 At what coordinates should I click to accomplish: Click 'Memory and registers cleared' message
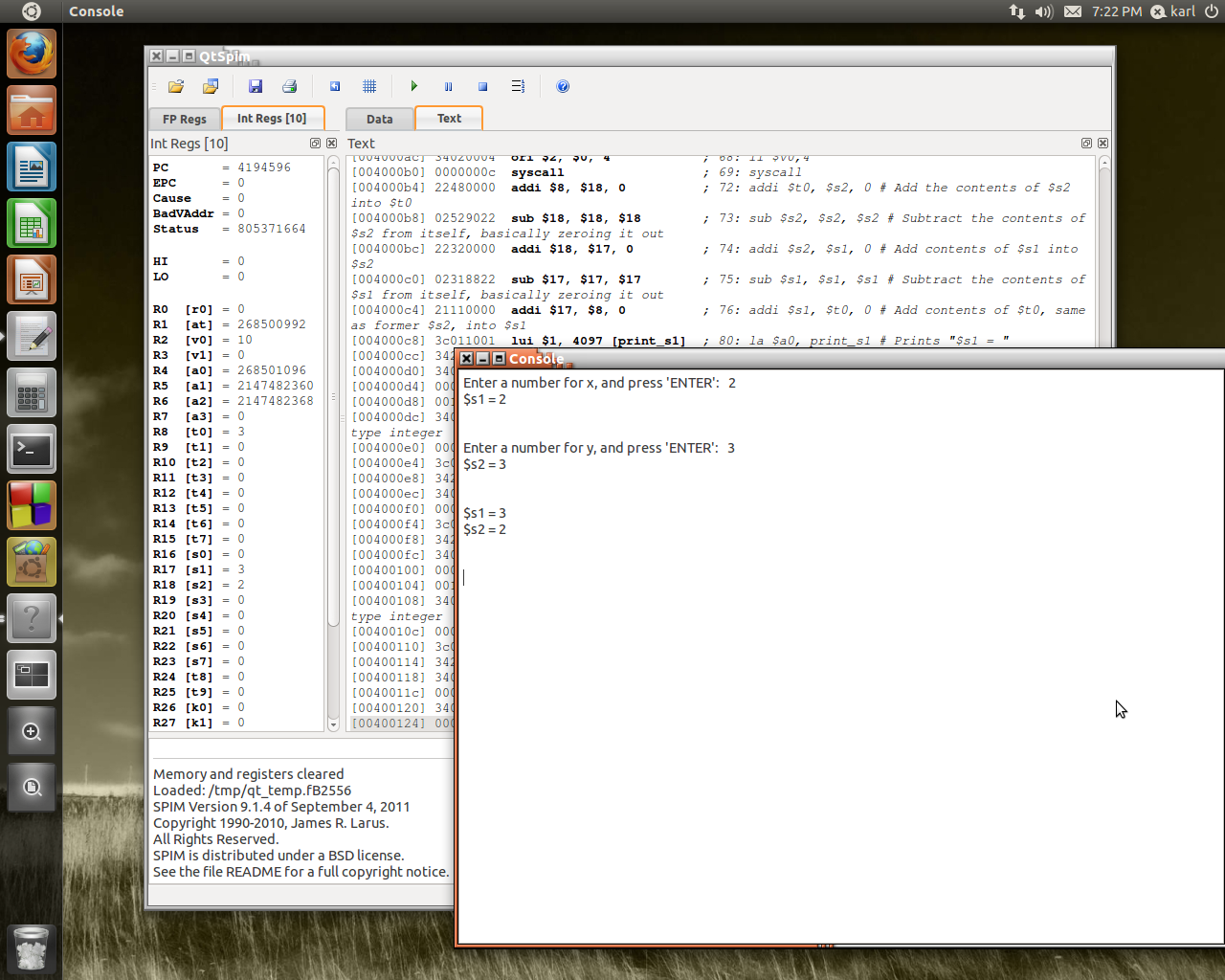click(249, 774)
